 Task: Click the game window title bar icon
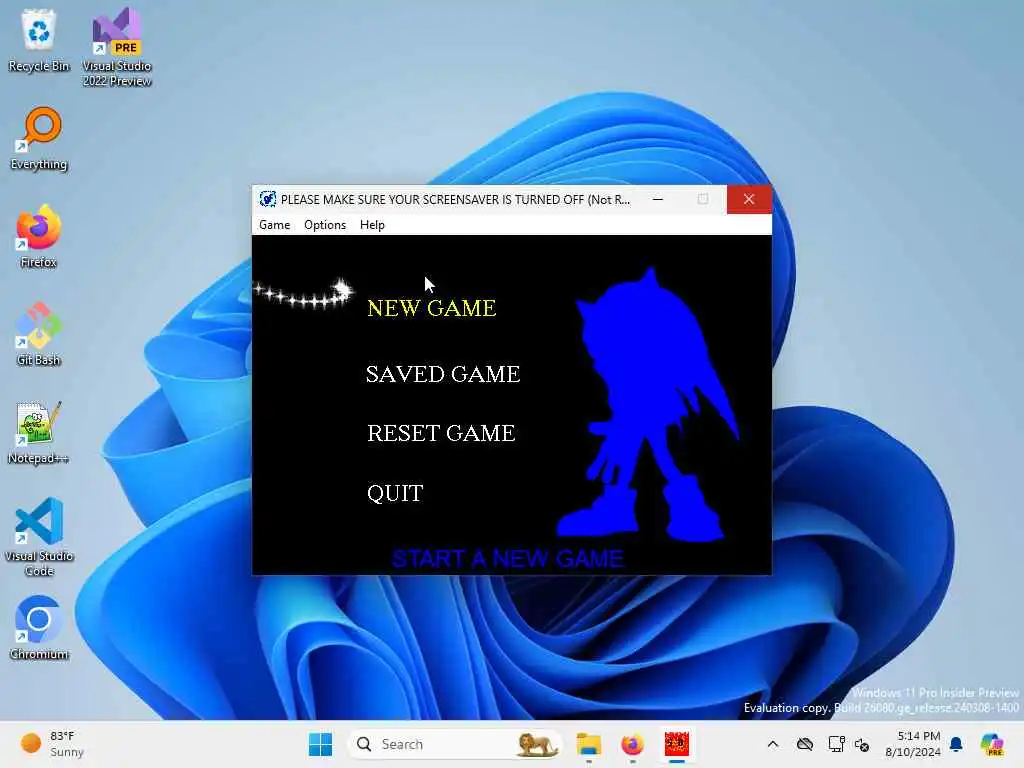point(267,199)
